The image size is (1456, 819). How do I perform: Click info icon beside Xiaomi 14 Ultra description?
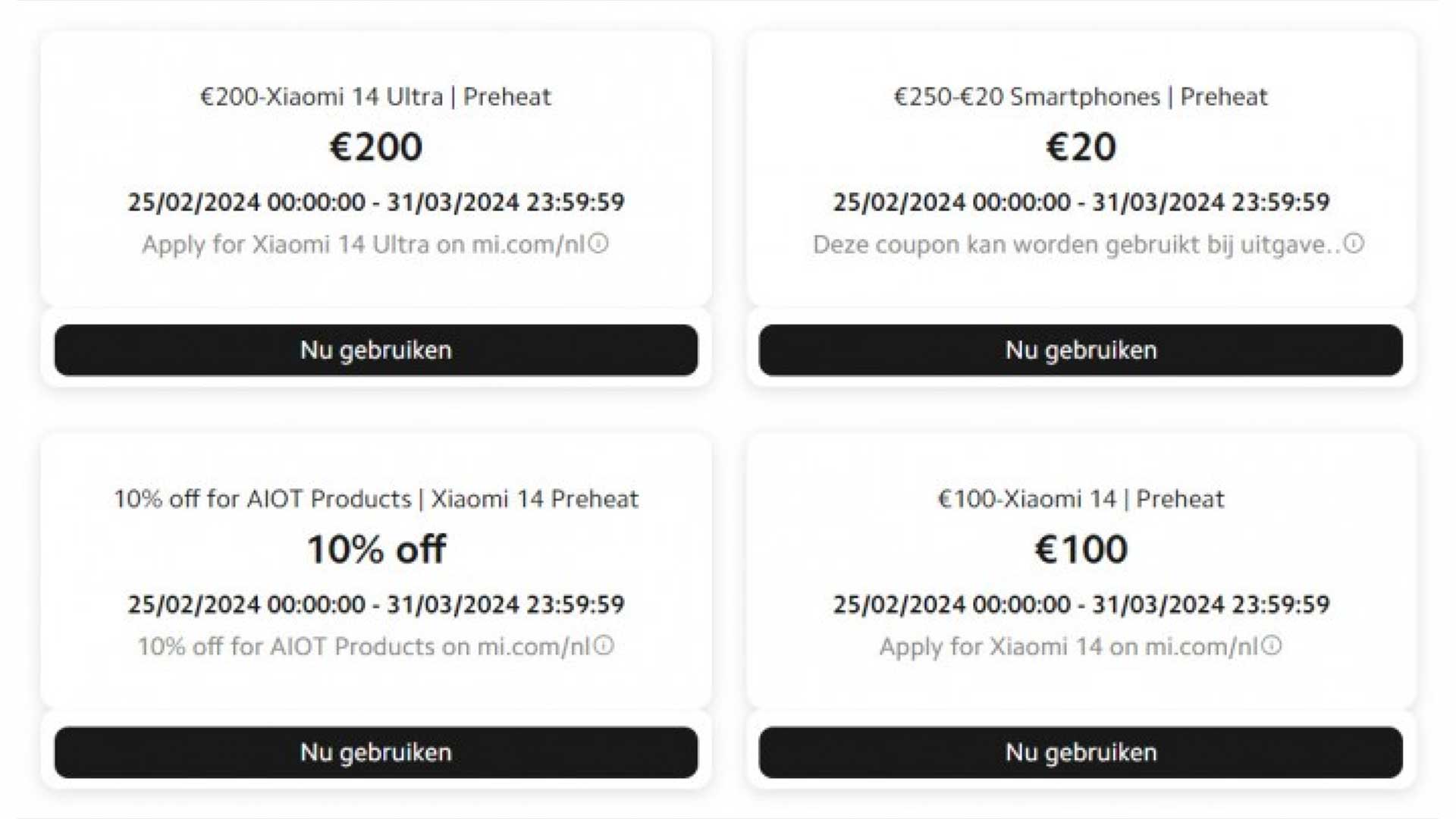pyautogui.click(x=599, y=244)
